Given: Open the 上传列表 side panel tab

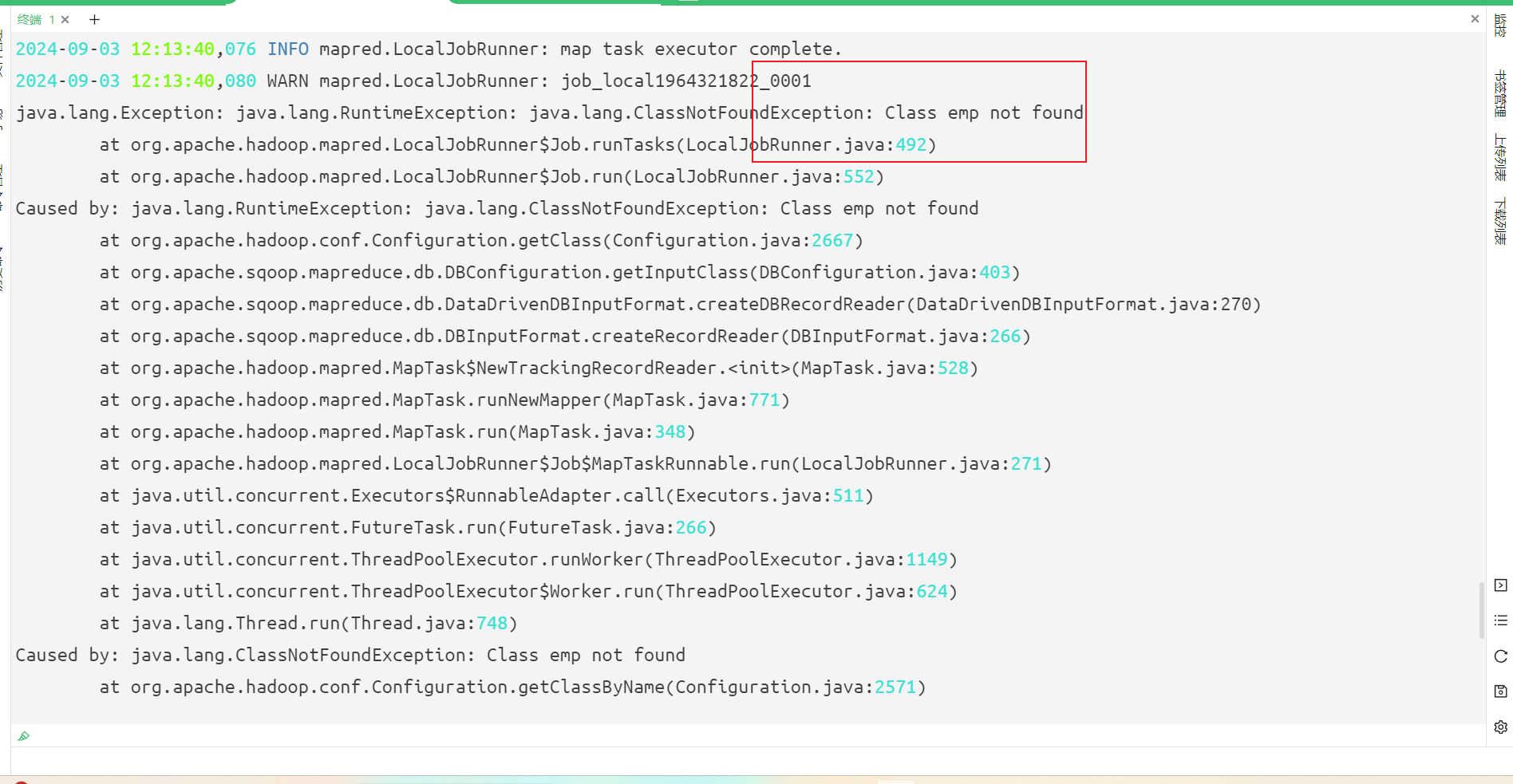Looking at the screenshot, I should [1500, 157].
